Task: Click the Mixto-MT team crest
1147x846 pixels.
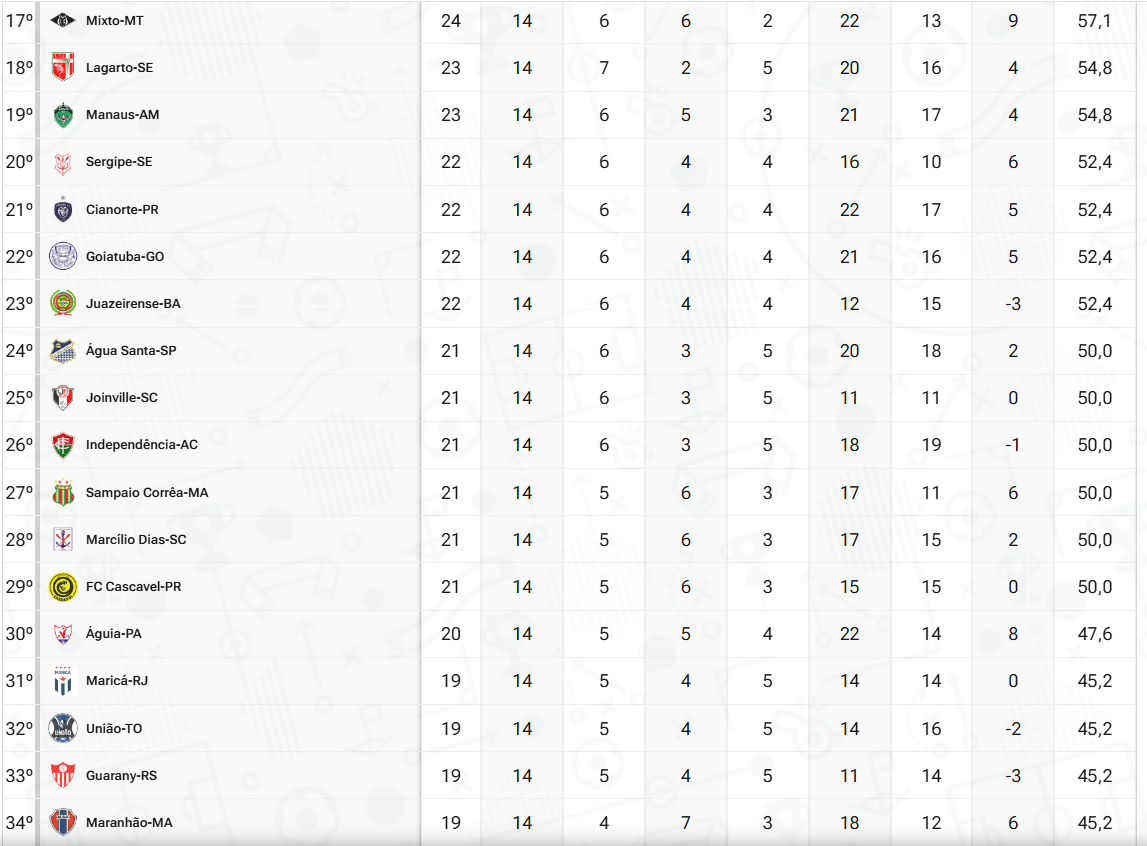Action: pos(62,20)
